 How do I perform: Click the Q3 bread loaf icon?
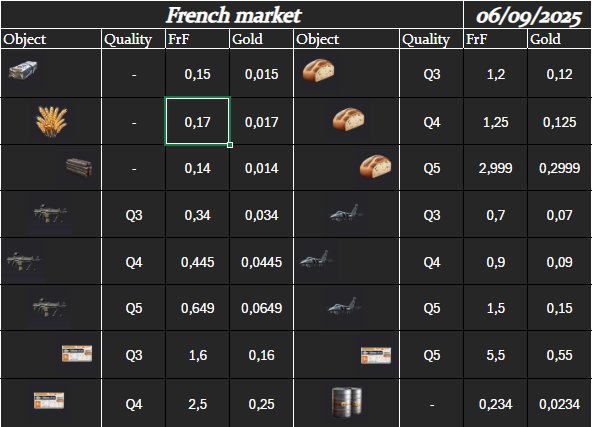[x=319, y=70]
